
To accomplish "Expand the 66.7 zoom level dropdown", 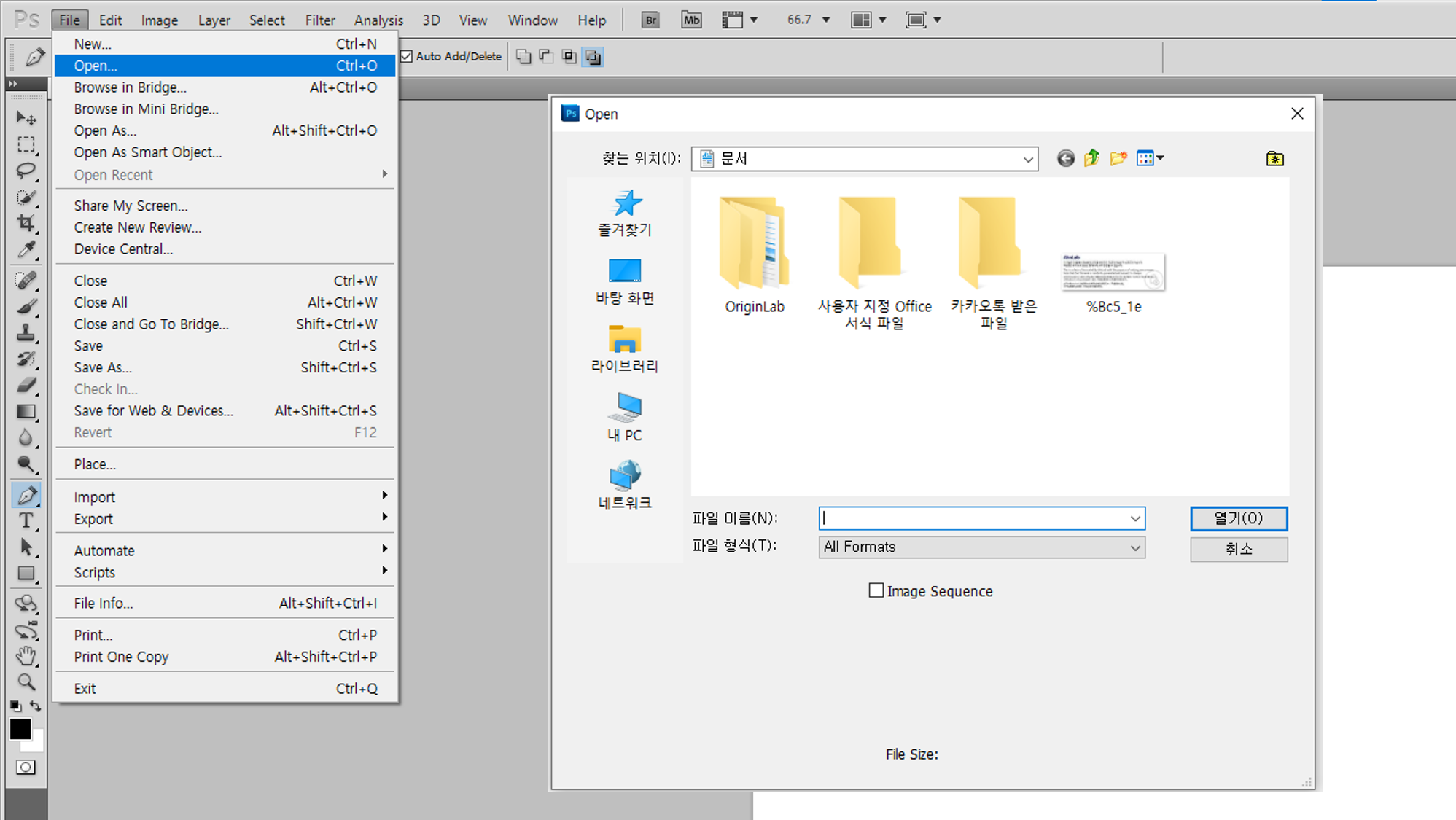I will (x=825, y=20).
